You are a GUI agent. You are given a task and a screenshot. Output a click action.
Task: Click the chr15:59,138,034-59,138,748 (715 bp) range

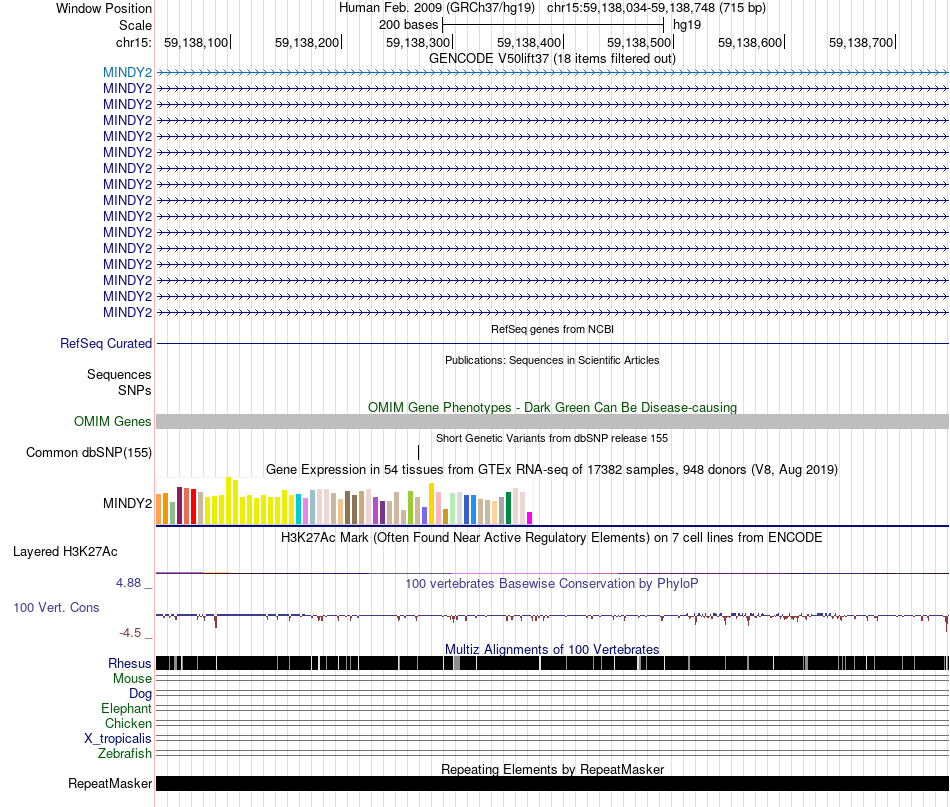(x=656, y=8)
